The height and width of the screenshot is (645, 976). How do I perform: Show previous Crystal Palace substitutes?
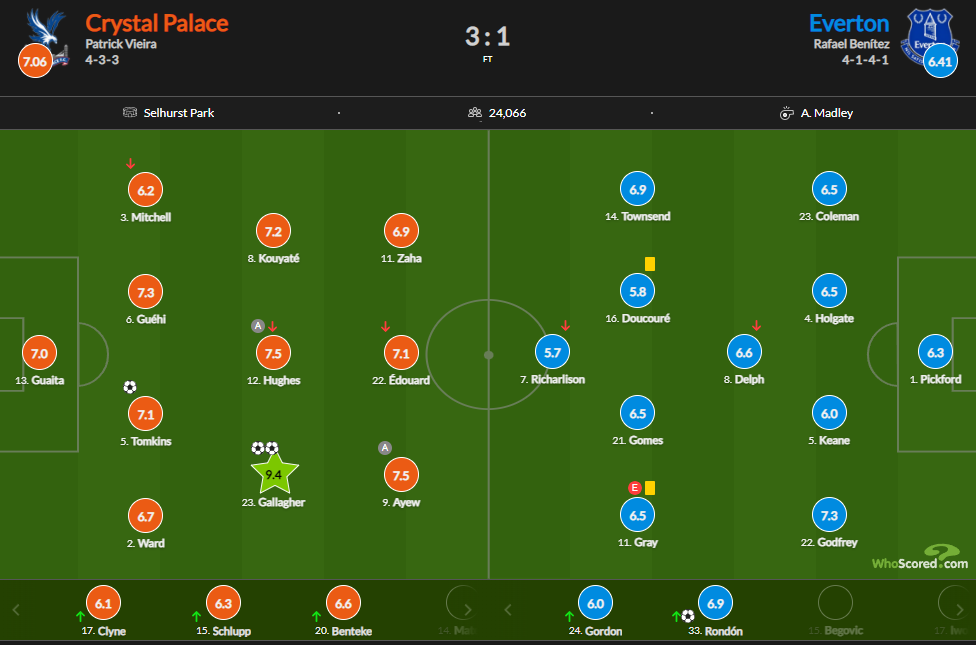16,610
